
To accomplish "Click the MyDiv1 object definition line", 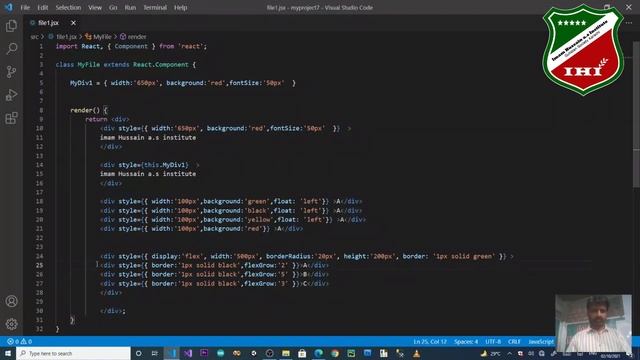I will [x=183, y=83].
